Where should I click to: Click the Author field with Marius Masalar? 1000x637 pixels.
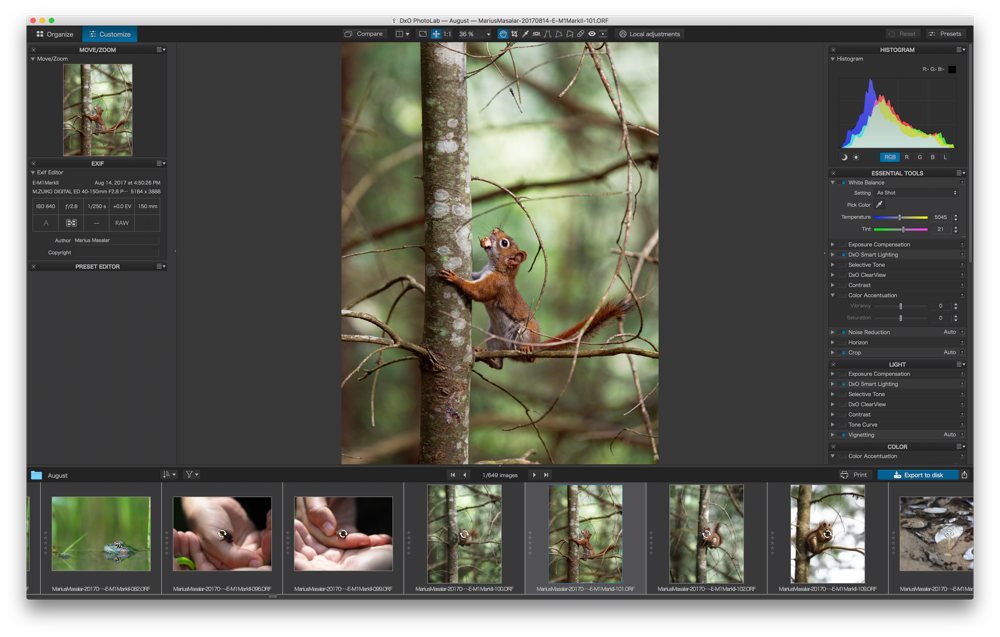[x=117, y=240]
